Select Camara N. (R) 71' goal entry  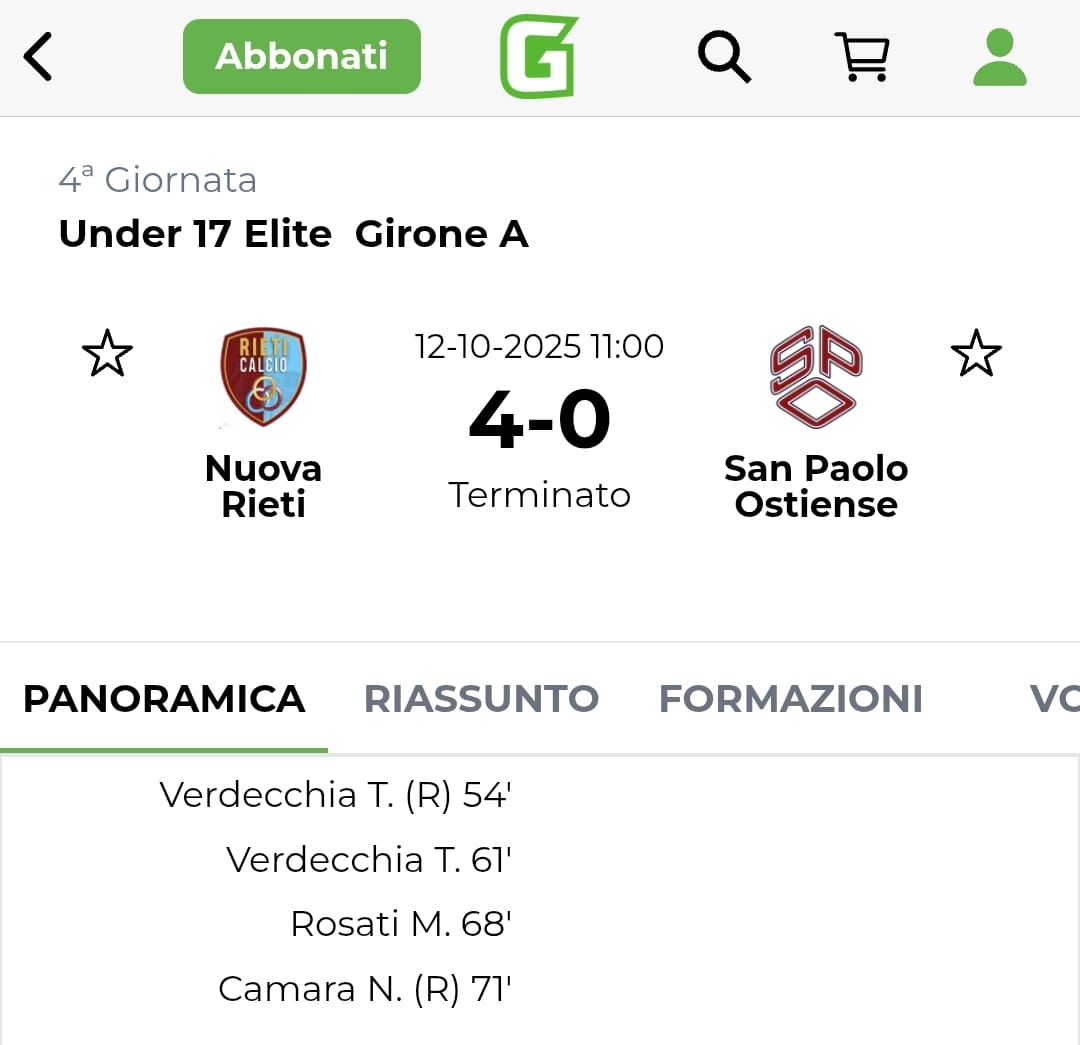364,989
